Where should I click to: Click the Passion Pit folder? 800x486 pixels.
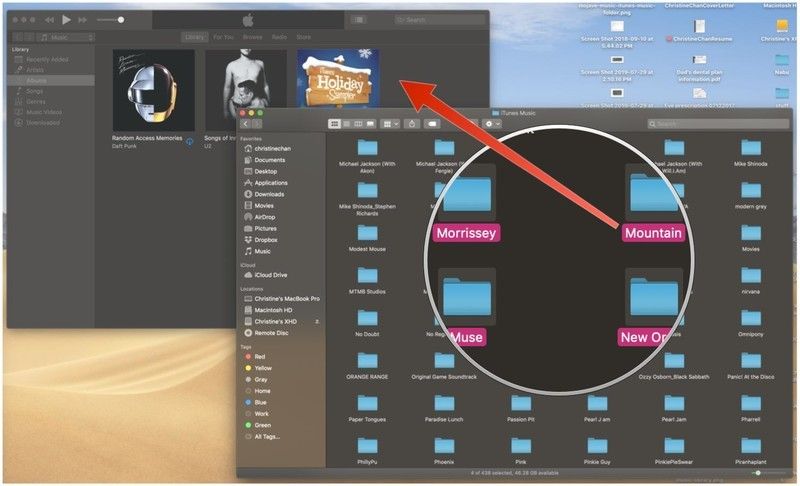point(520,408)
